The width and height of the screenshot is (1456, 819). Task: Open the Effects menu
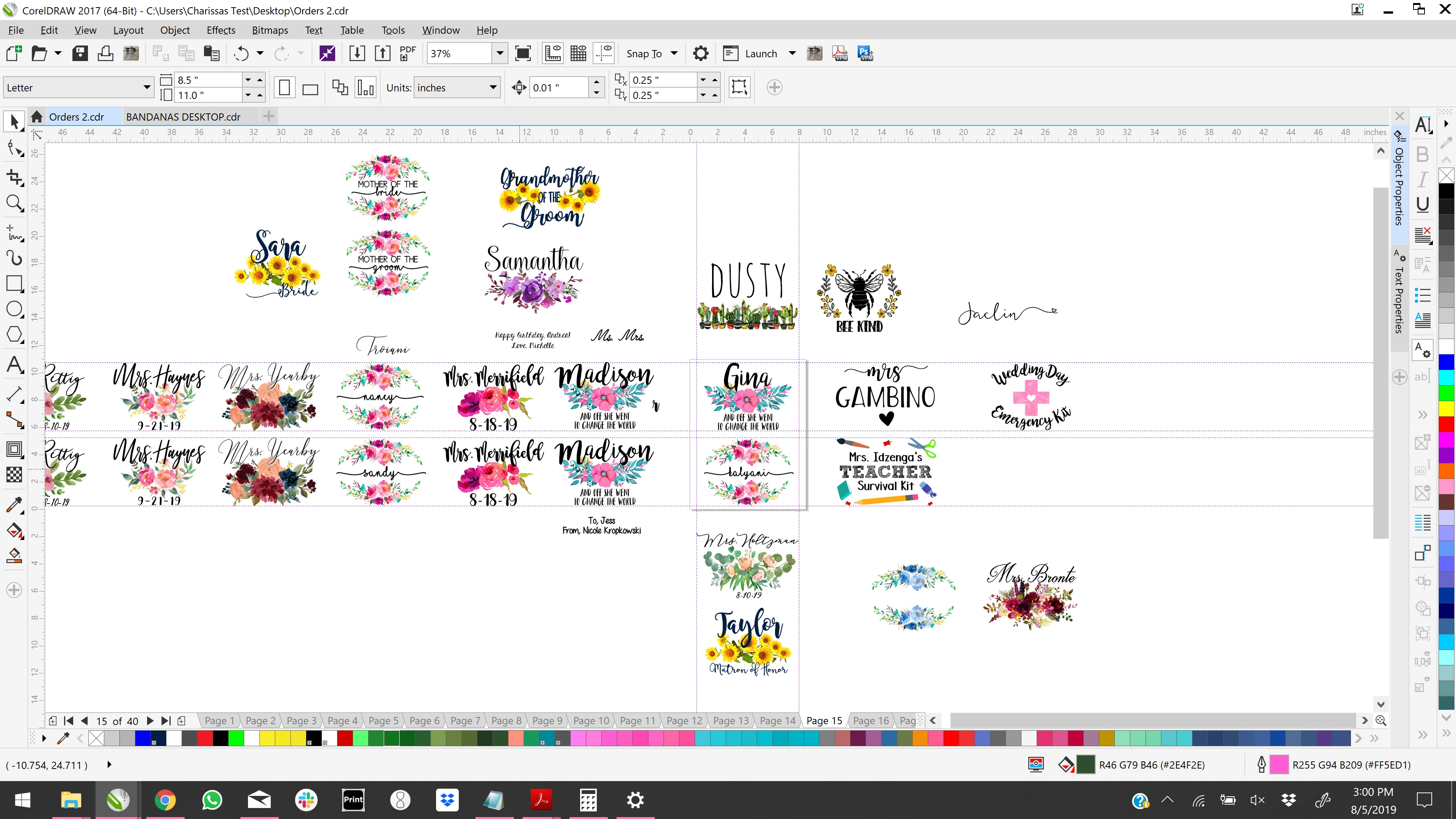[220, 30]
